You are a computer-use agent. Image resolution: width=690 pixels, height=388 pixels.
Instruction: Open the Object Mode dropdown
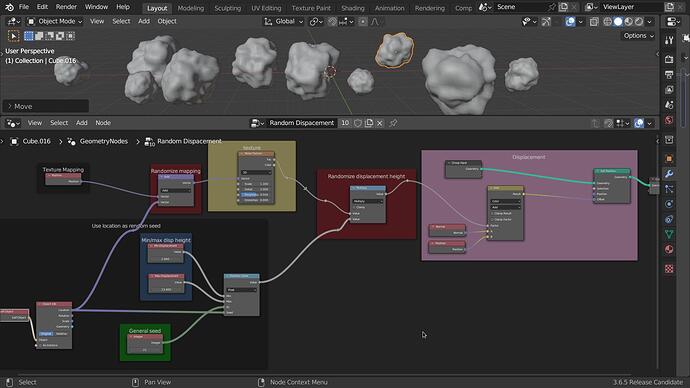point(55,22)
